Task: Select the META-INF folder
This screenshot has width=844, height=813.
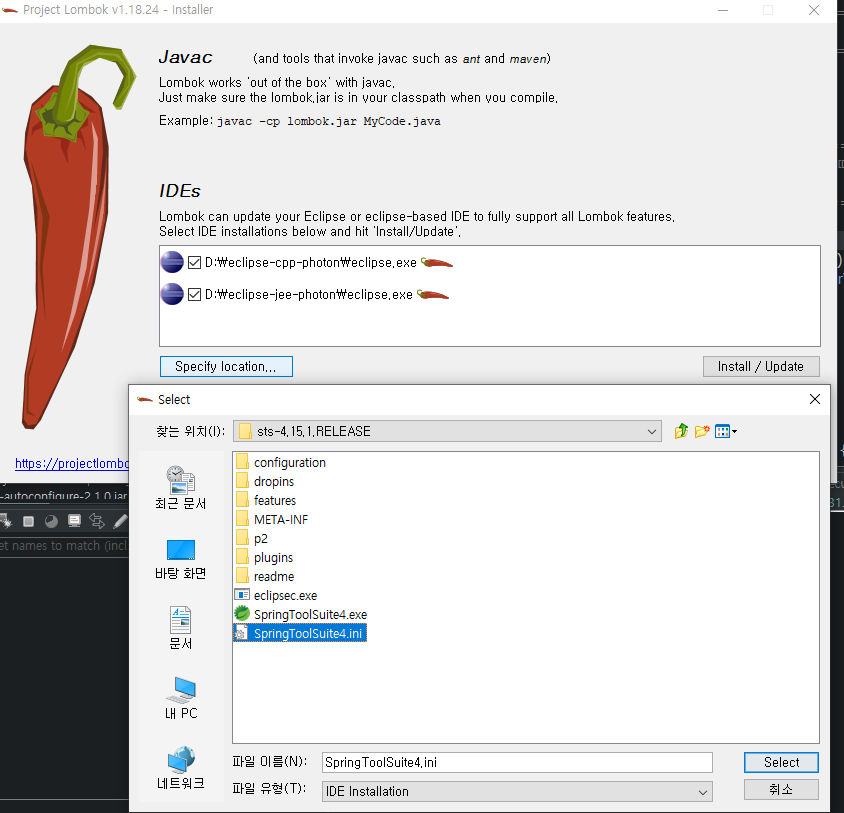Action: pos(281,520)
